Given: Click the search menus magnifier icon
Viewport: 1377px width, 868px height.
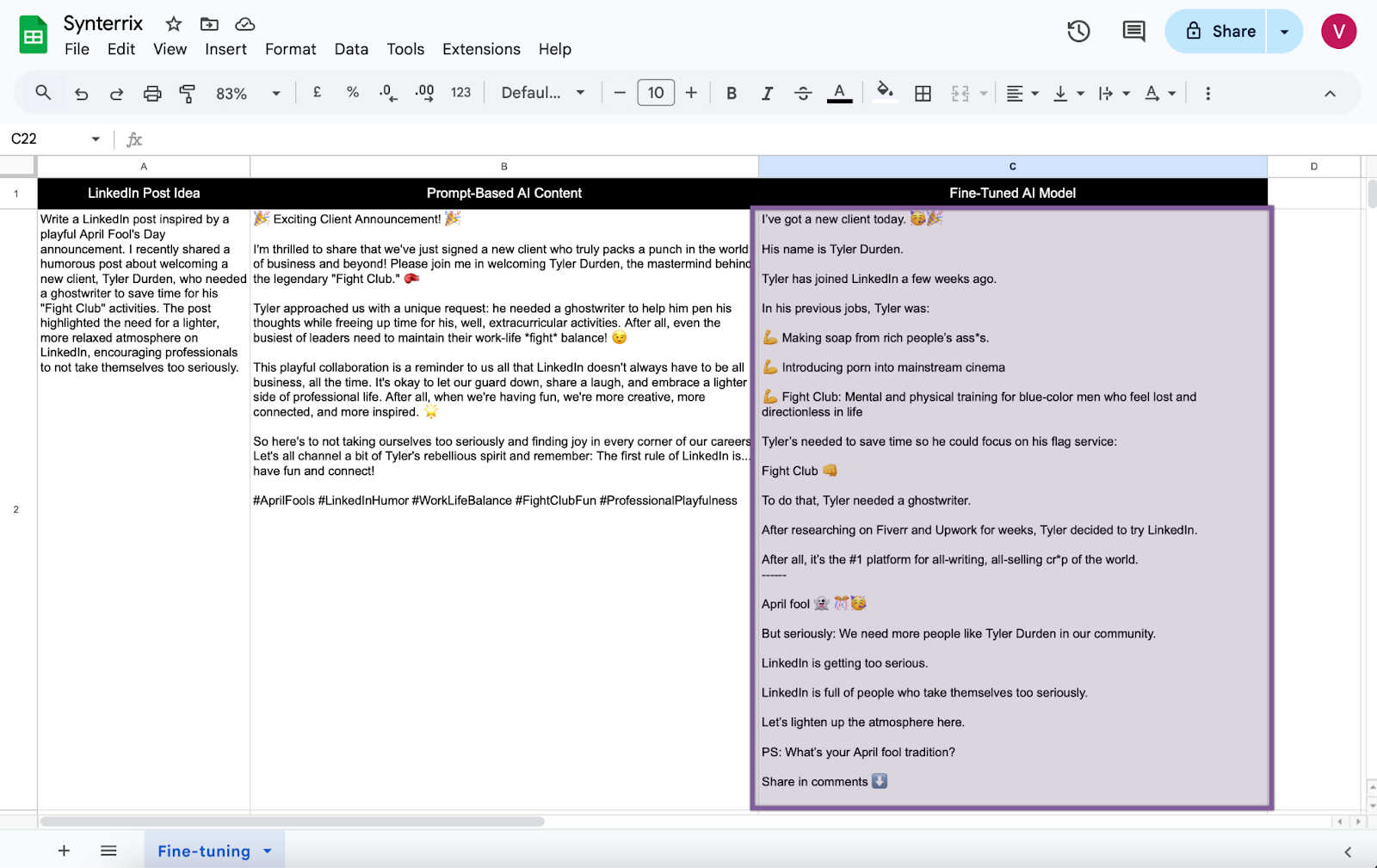Looking at the screenshot, I should [43, 93].
